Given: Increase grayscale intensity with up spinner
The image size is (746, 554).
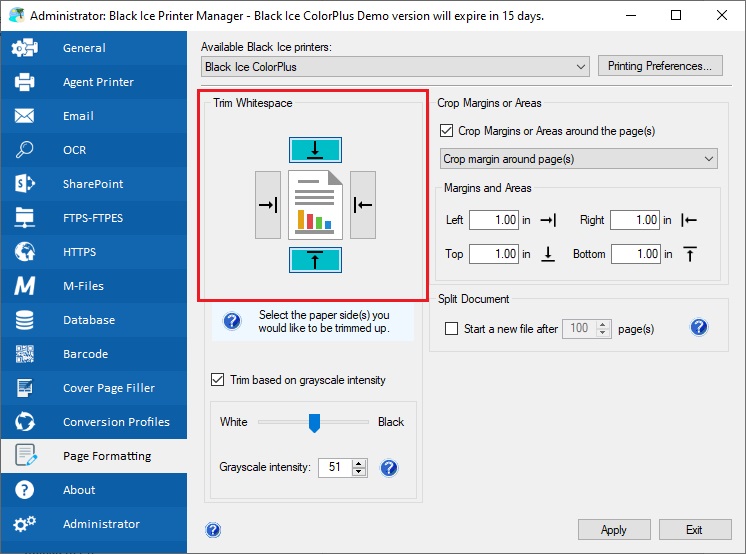Looking at the screenshot, I should (x=359, y=464).
